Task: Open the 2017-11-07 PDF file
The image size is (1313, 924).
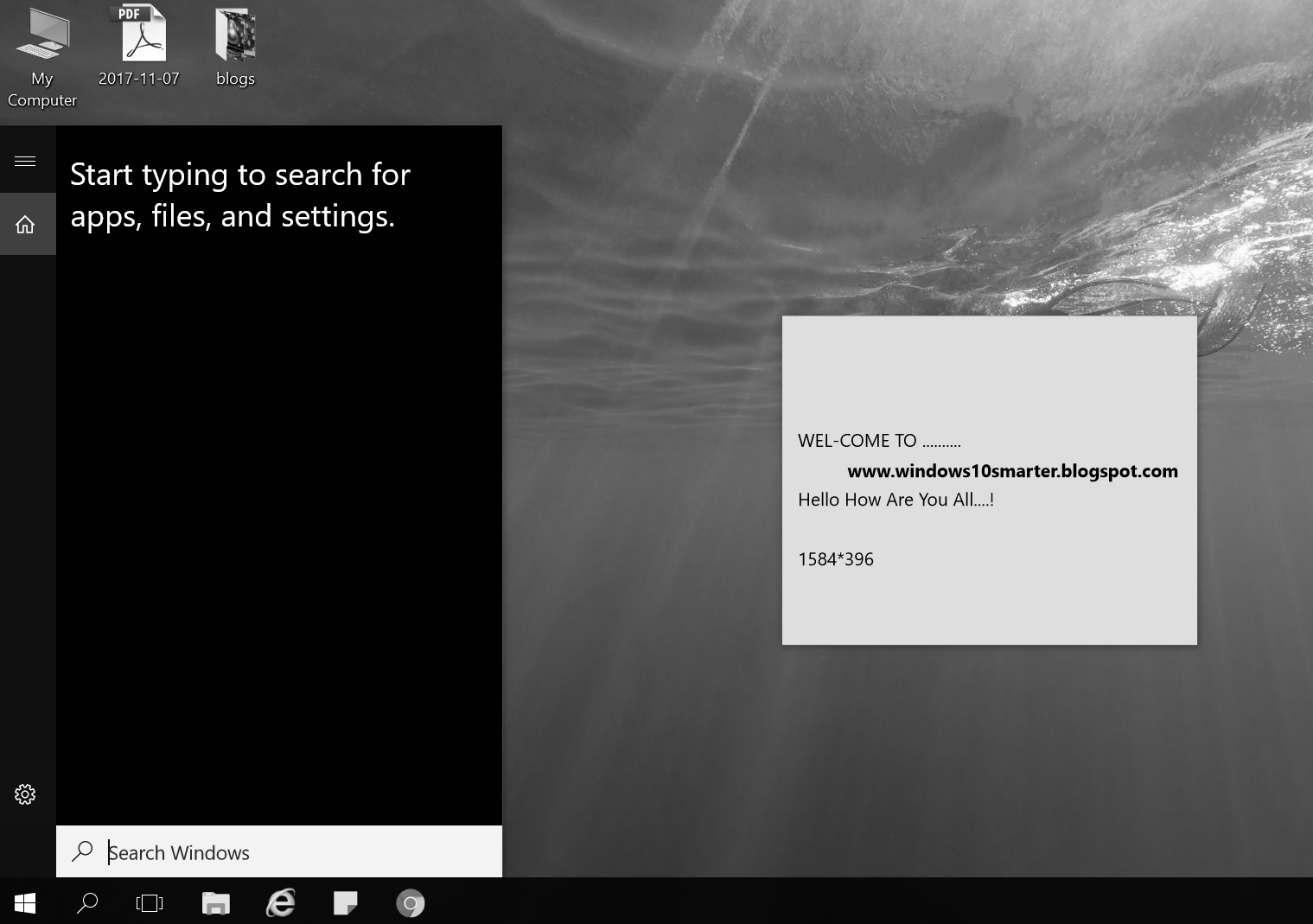Action: [x=138, y=33]
